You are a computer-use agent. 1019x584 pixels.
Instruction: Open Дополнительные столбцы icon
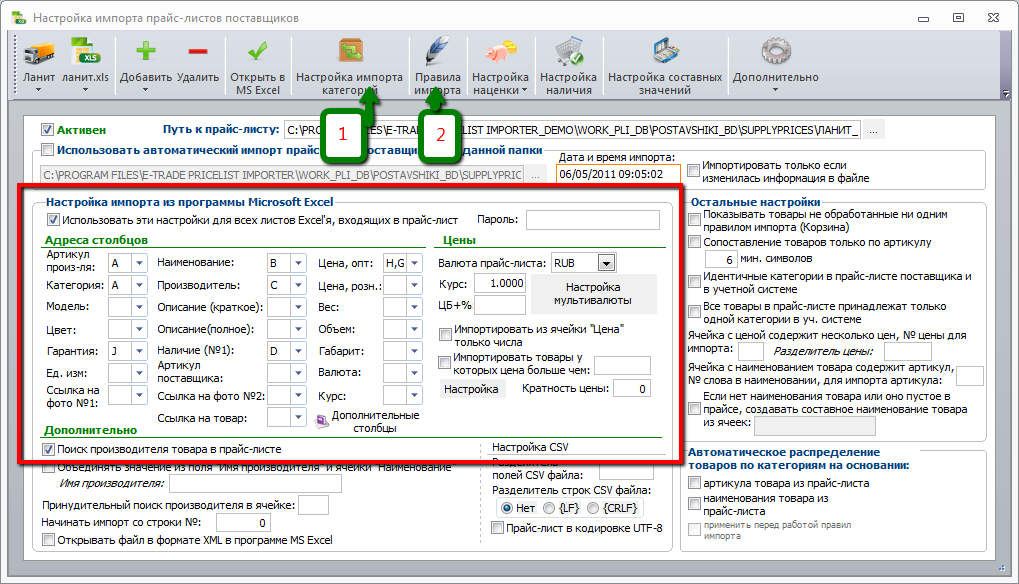(x=322, y=422)
